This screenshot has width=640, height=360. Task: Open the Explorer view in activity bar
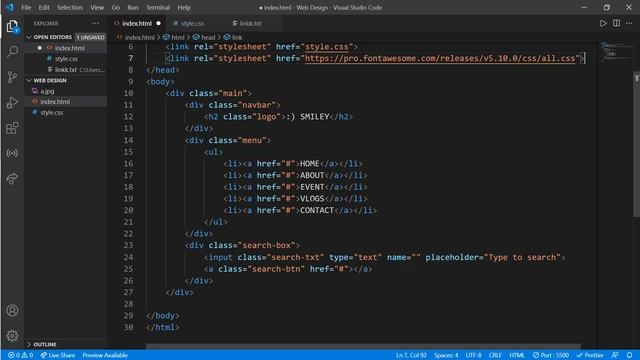pyautogui.click(x=12, y=27)
